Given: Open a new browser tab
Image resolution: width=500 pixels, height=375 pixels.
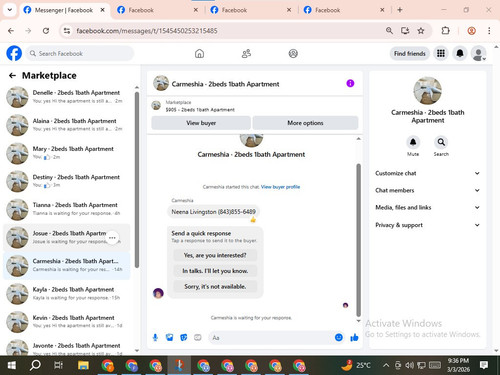Looking at the screenshot, I should (x=400, y=10).
